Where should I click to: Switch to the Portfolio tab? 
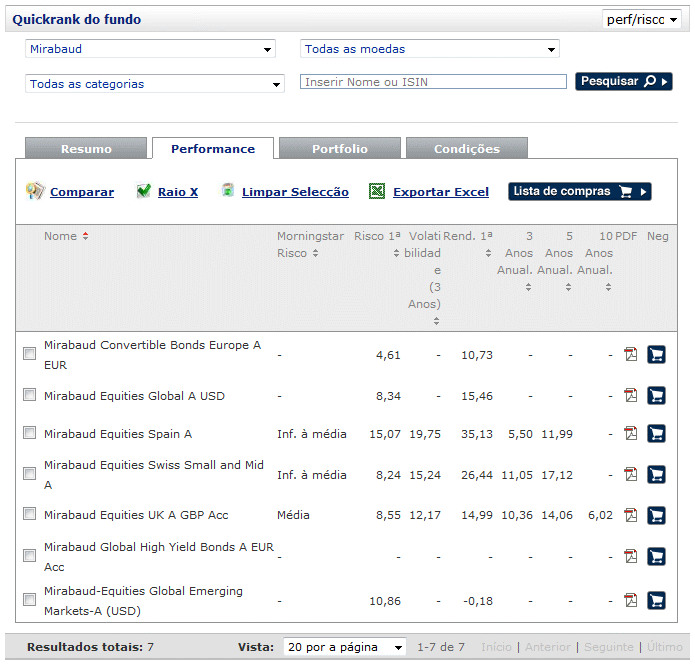click(340, 149)
